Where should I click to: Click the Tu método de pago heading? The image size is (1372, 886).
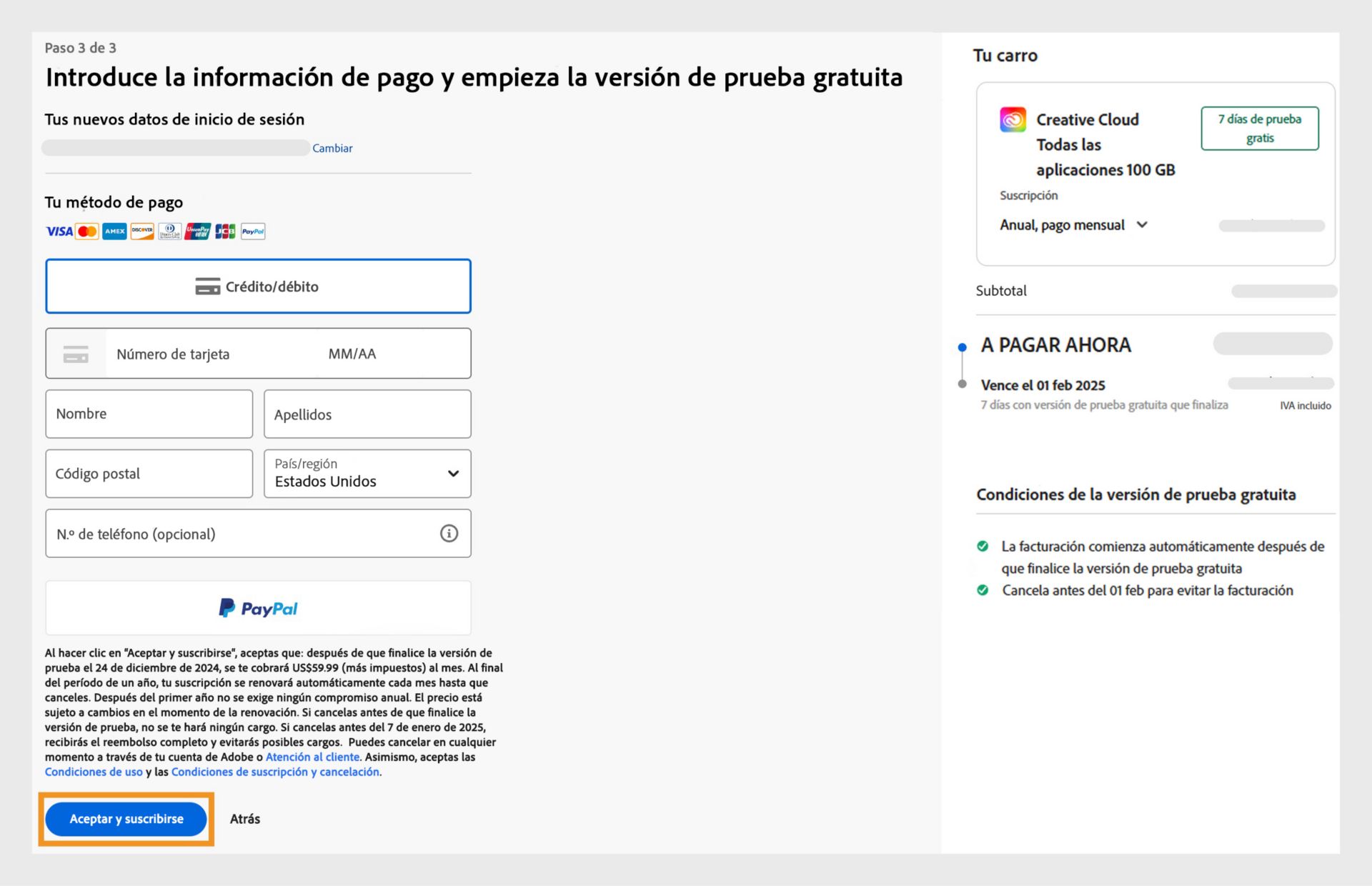[x=114, y=202]
